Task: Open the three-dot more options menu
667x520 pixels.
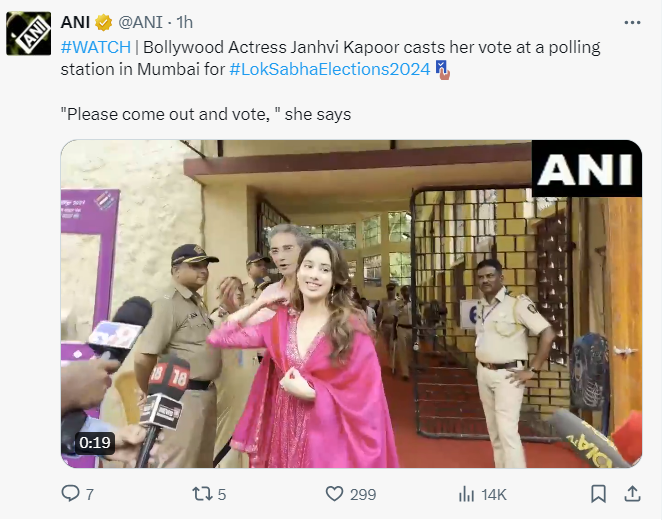Action: point(631,22)
